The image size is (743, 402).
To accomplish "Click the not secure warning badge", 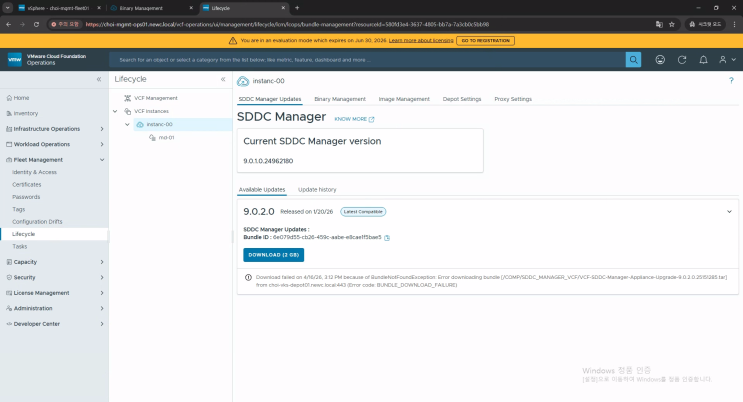I will [x=65, y=24].
